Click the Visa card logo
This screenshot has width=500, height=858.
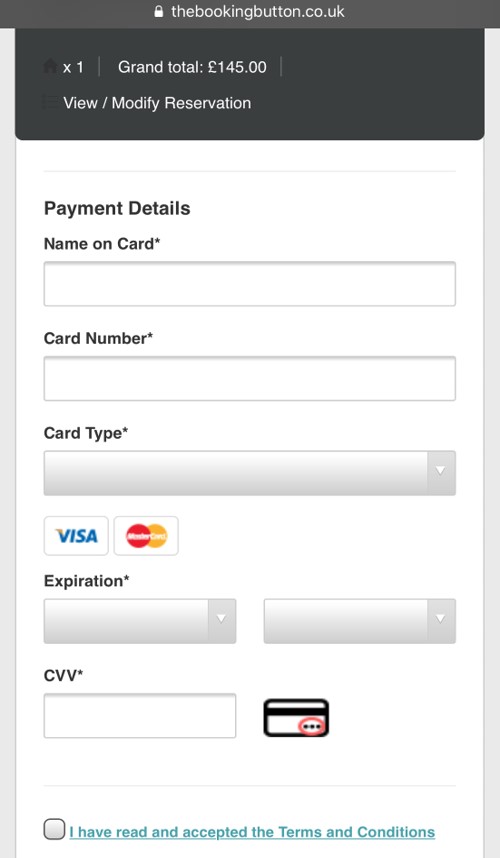tap(76, 536)
